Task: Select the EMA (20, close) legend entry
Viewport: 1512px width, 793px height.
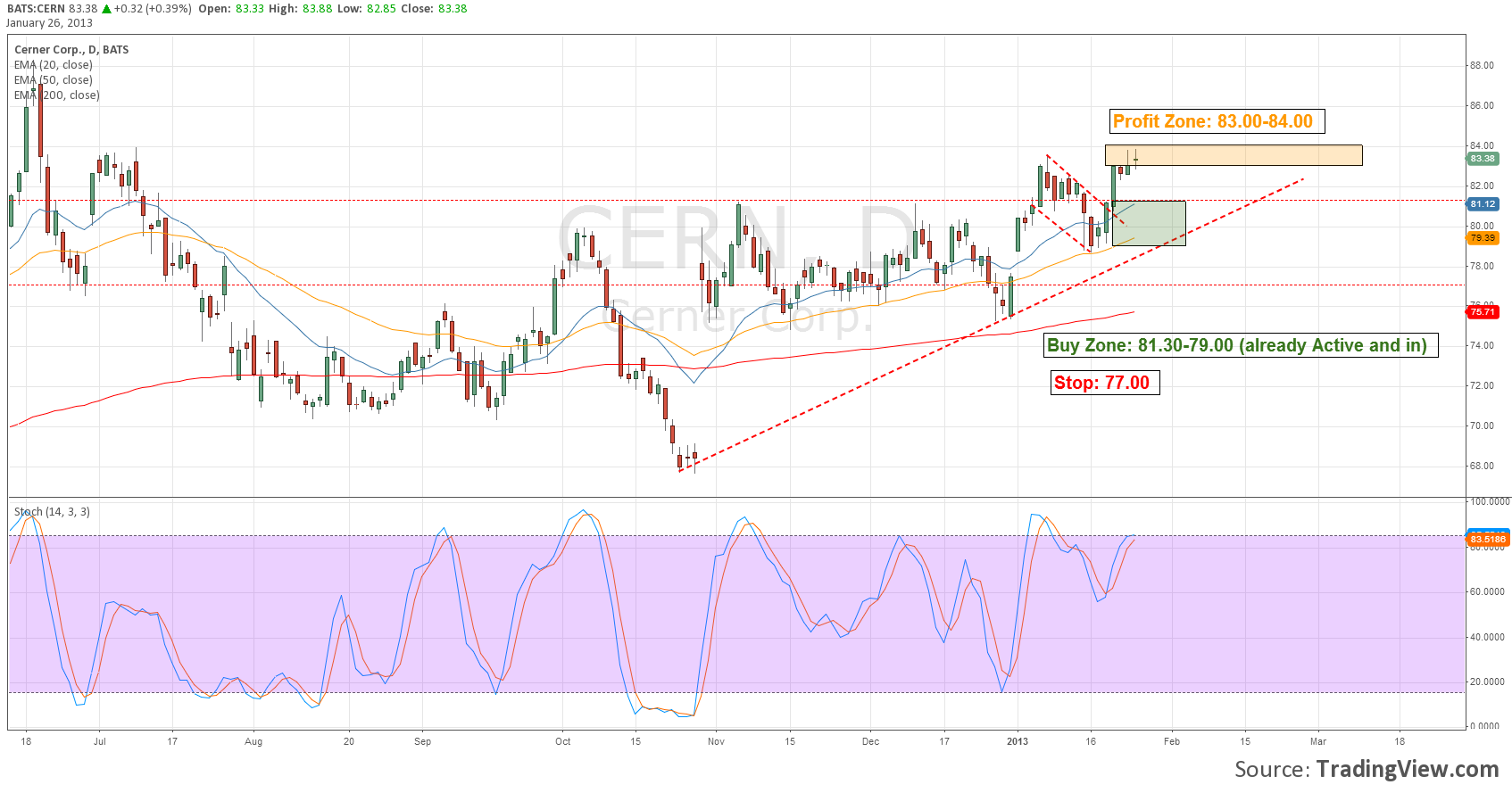Action: tap(54, 65)
